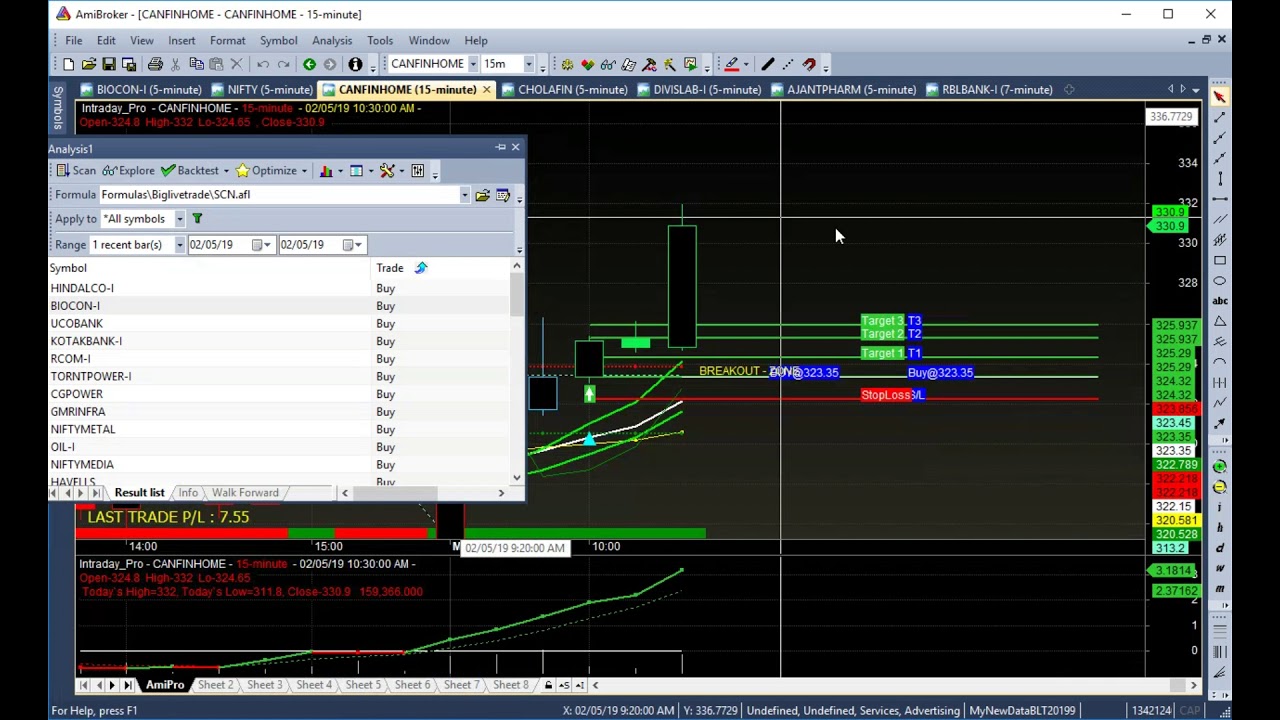This screenshot has height=720, width=1280.
Task: Select the line color pencil tool
Action: coord(732,64)
